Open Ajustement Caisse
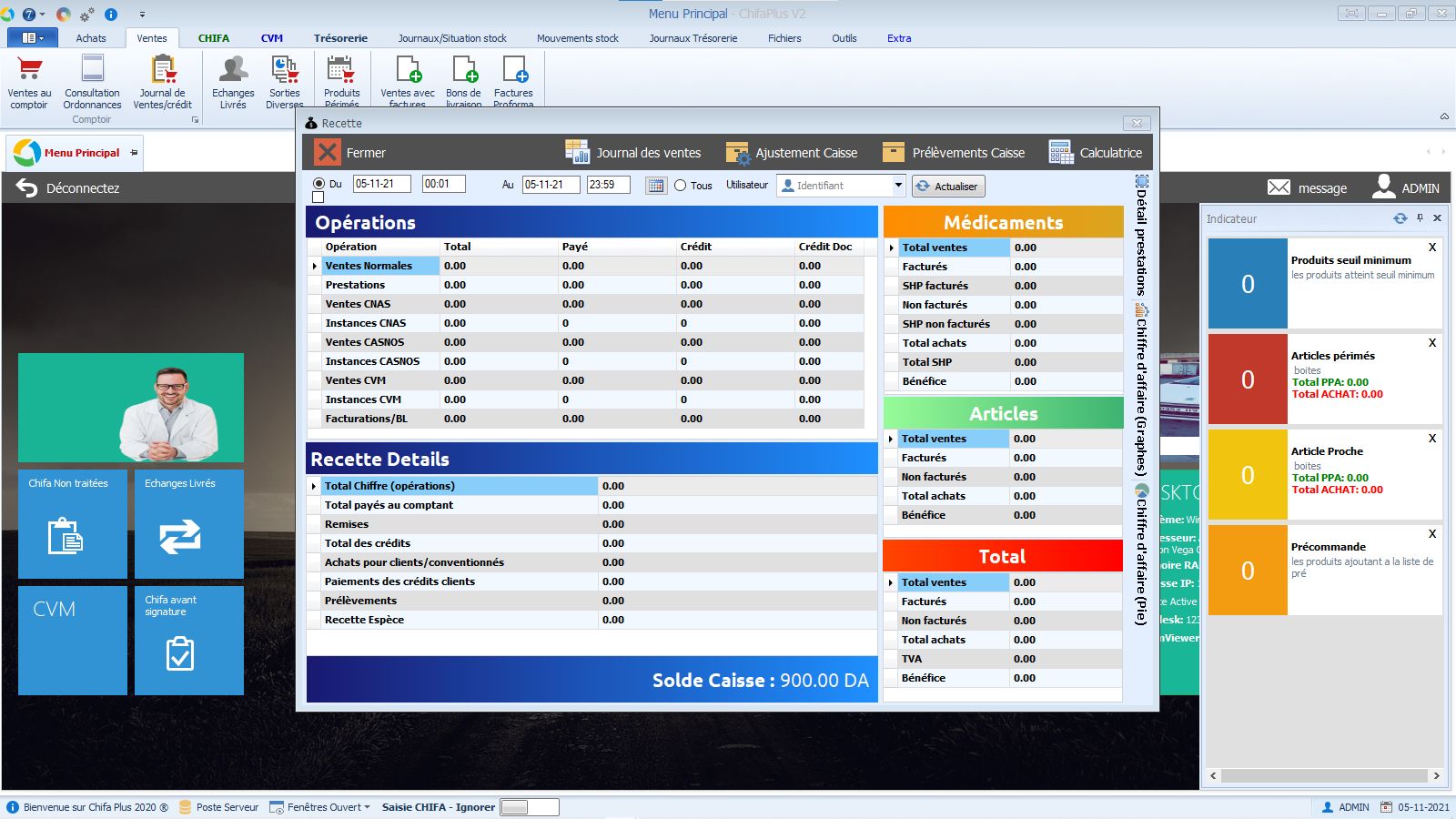1456x819 pixels. [x=792, y=153]
